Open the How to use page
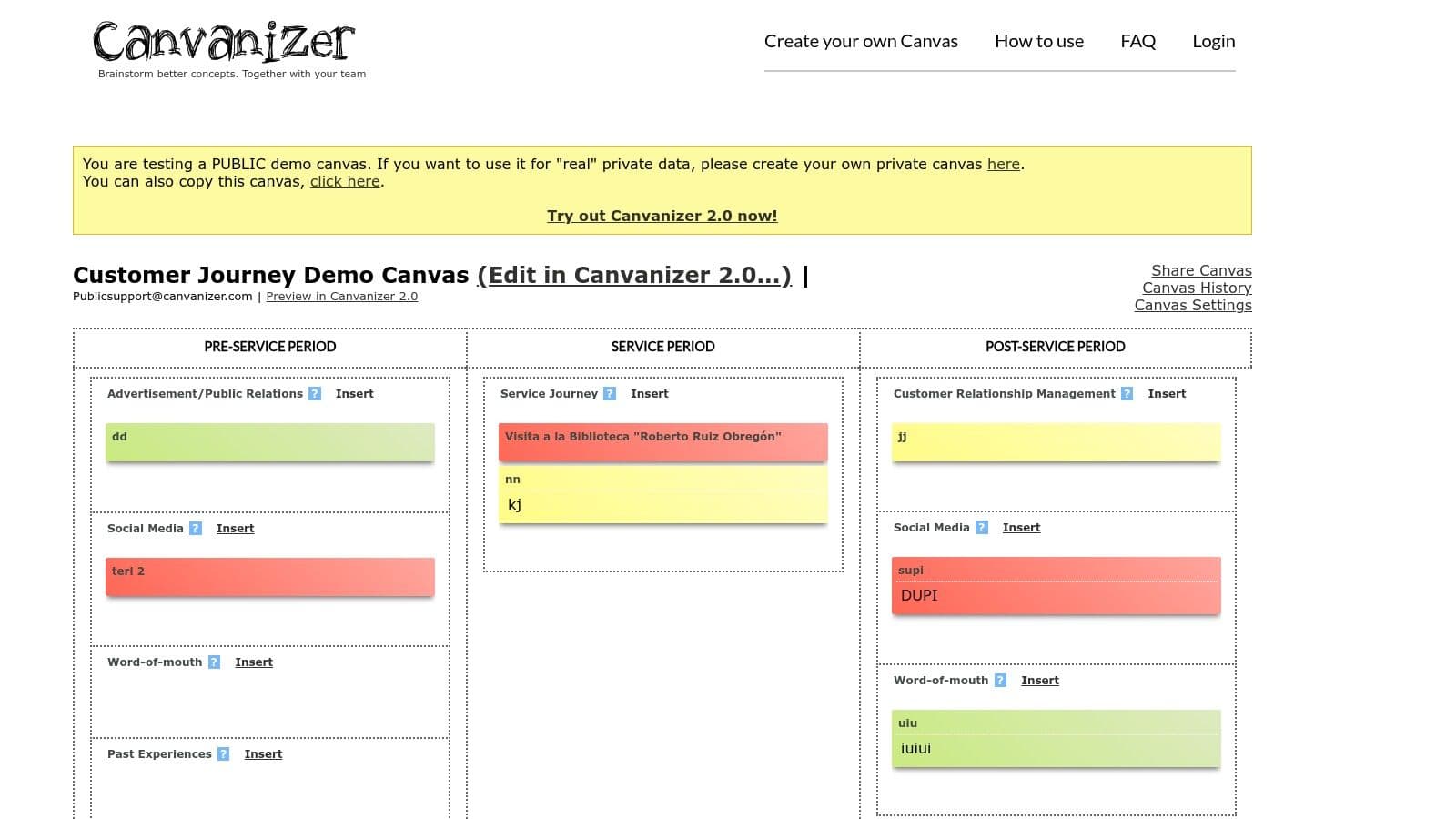 click(1039, 41)
